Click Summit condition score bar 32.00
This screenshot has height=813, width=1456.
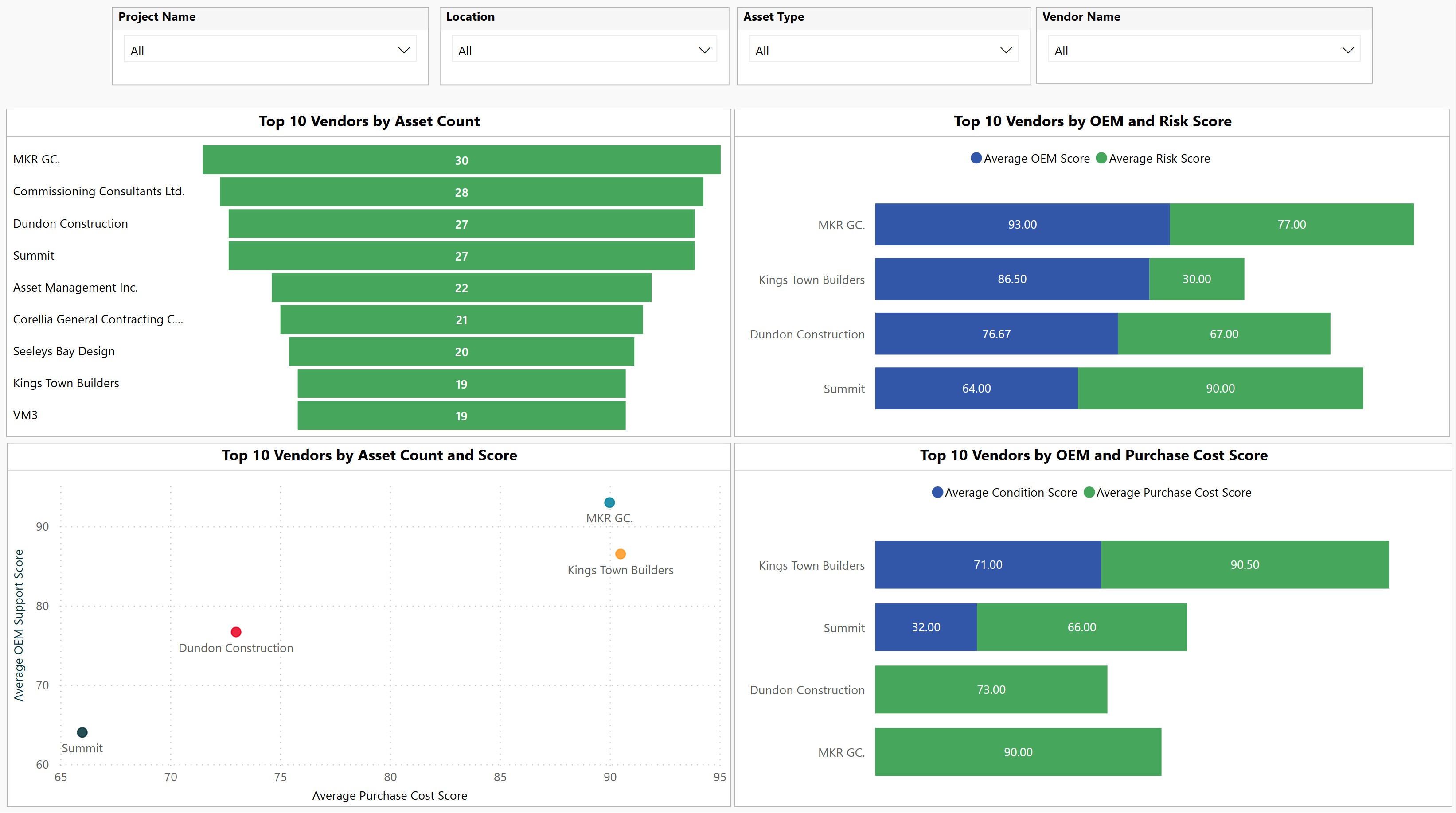(925, 627)
